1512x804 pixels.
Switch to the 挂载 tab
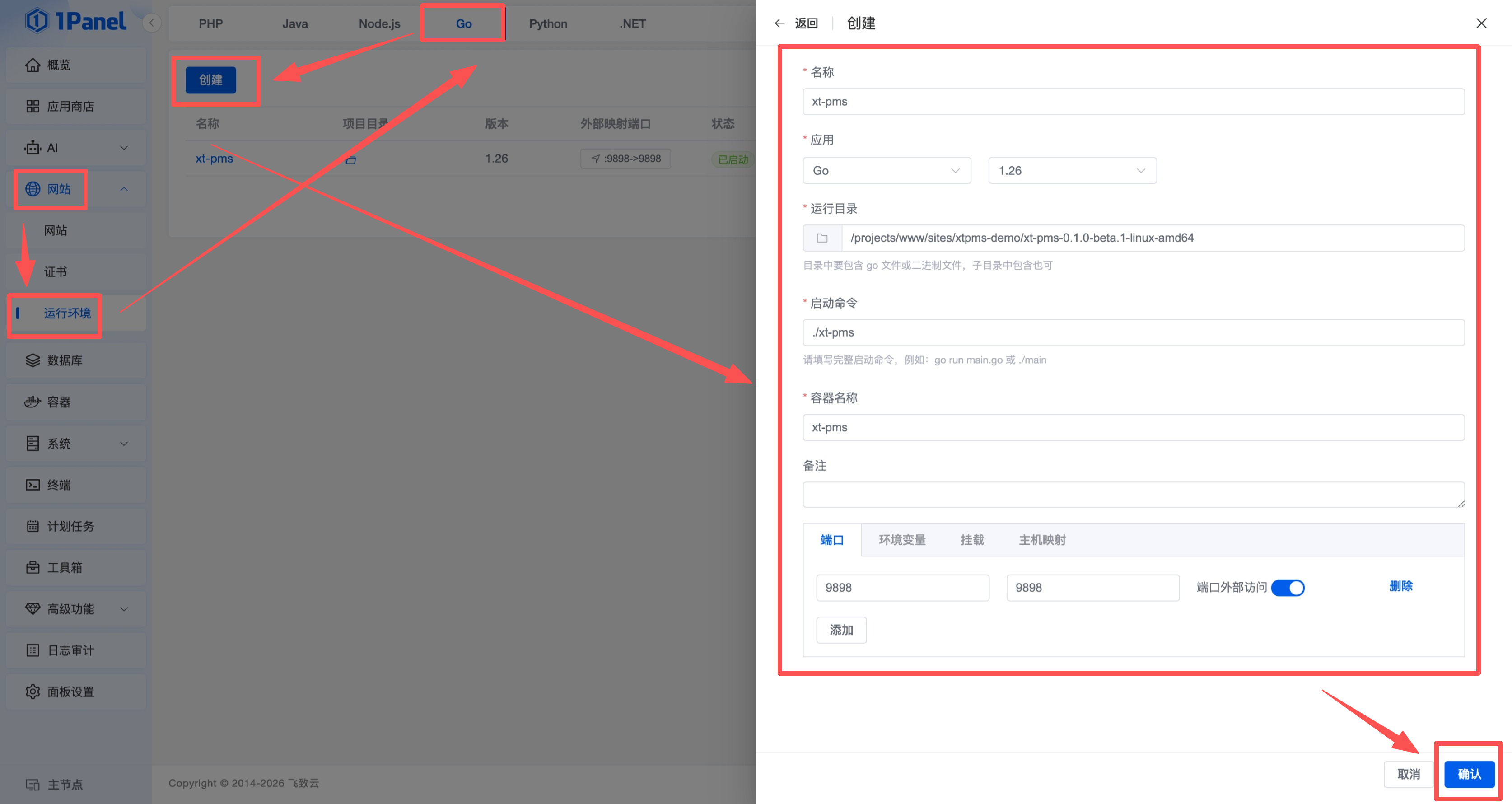(x=972, y=540)
